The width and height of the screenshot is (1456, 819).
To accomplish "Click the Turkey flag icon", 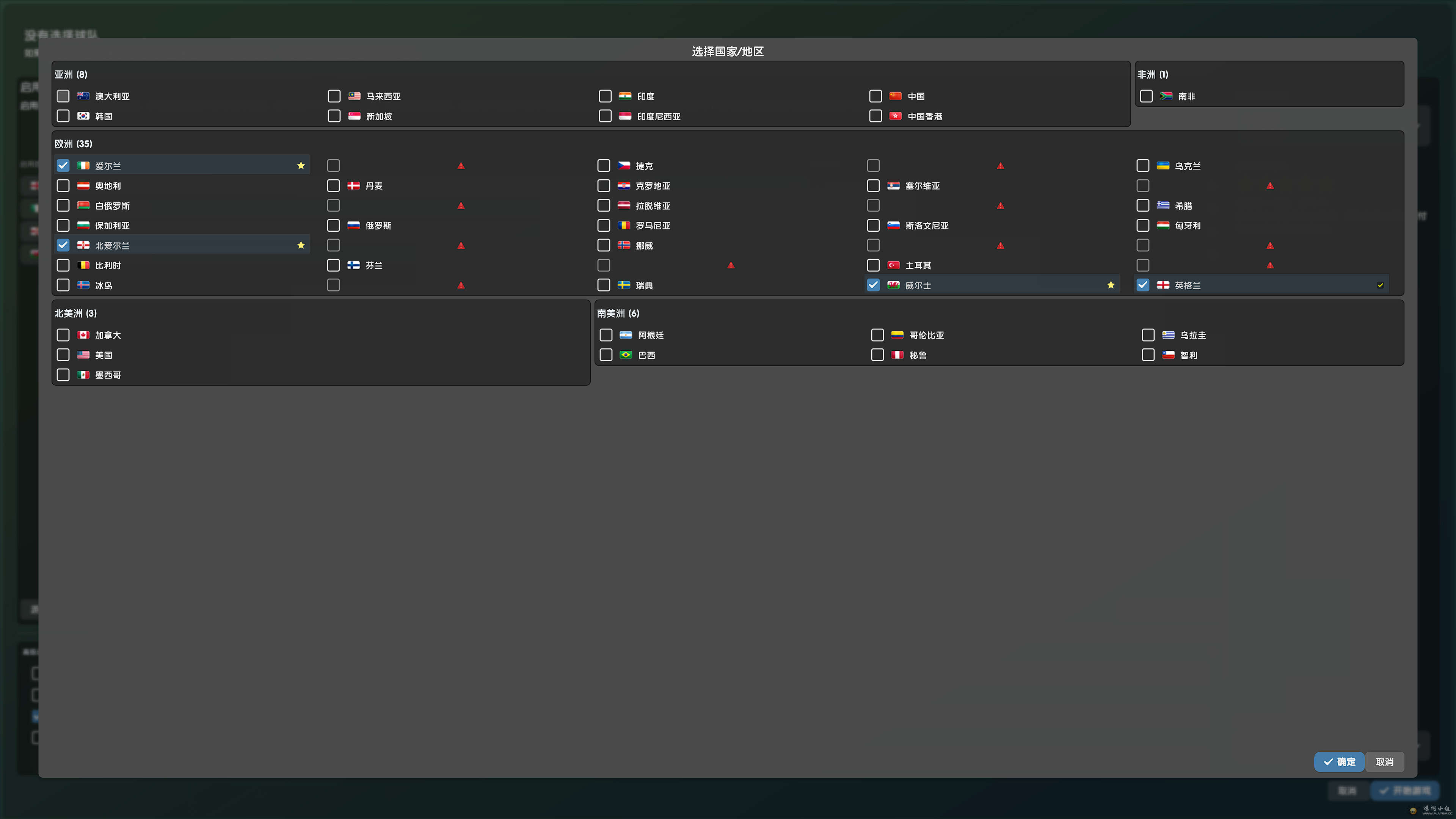I will click(x=894, y=265).
